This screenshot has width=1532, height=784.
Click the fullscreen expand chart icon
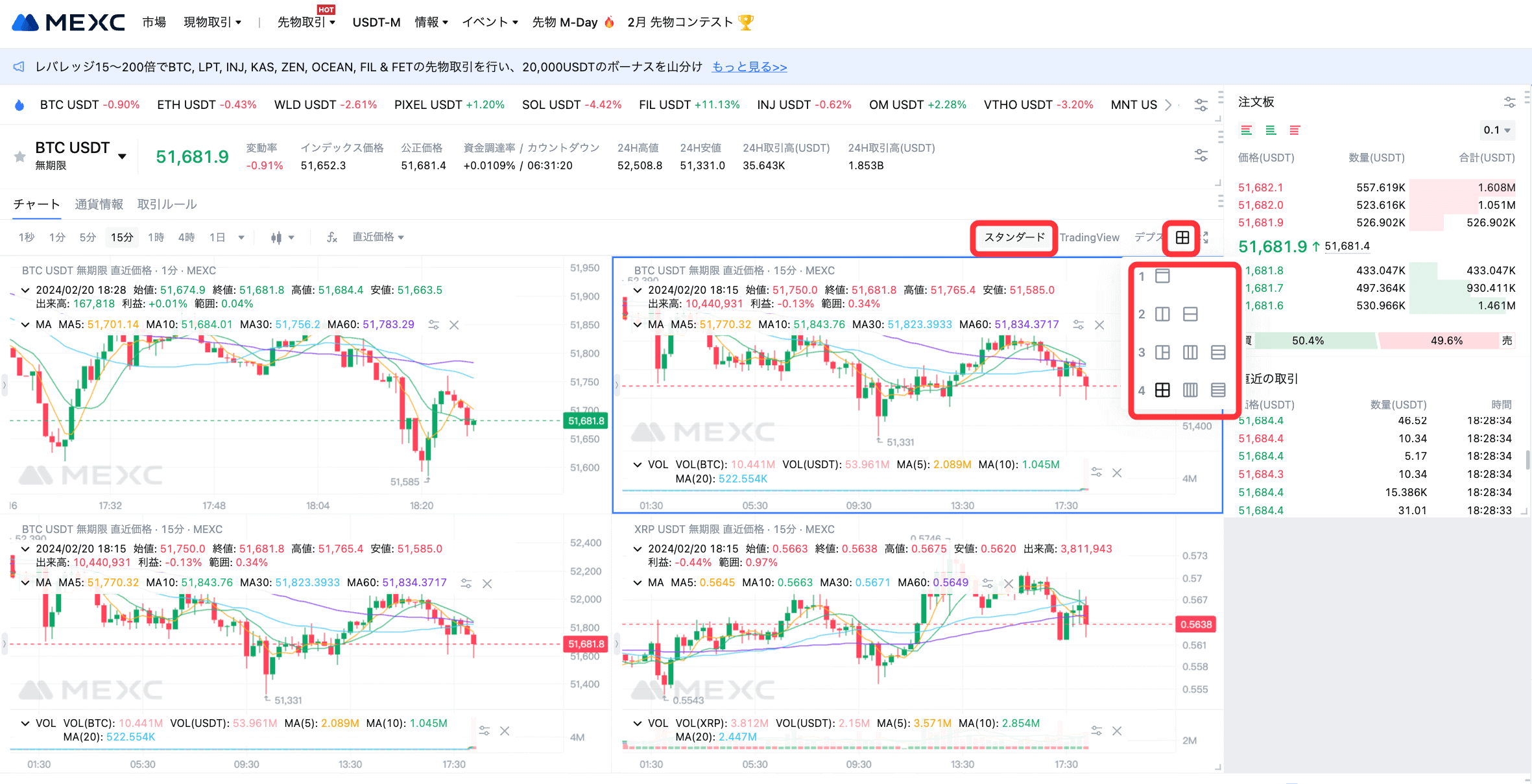(x=1206, y=237)
